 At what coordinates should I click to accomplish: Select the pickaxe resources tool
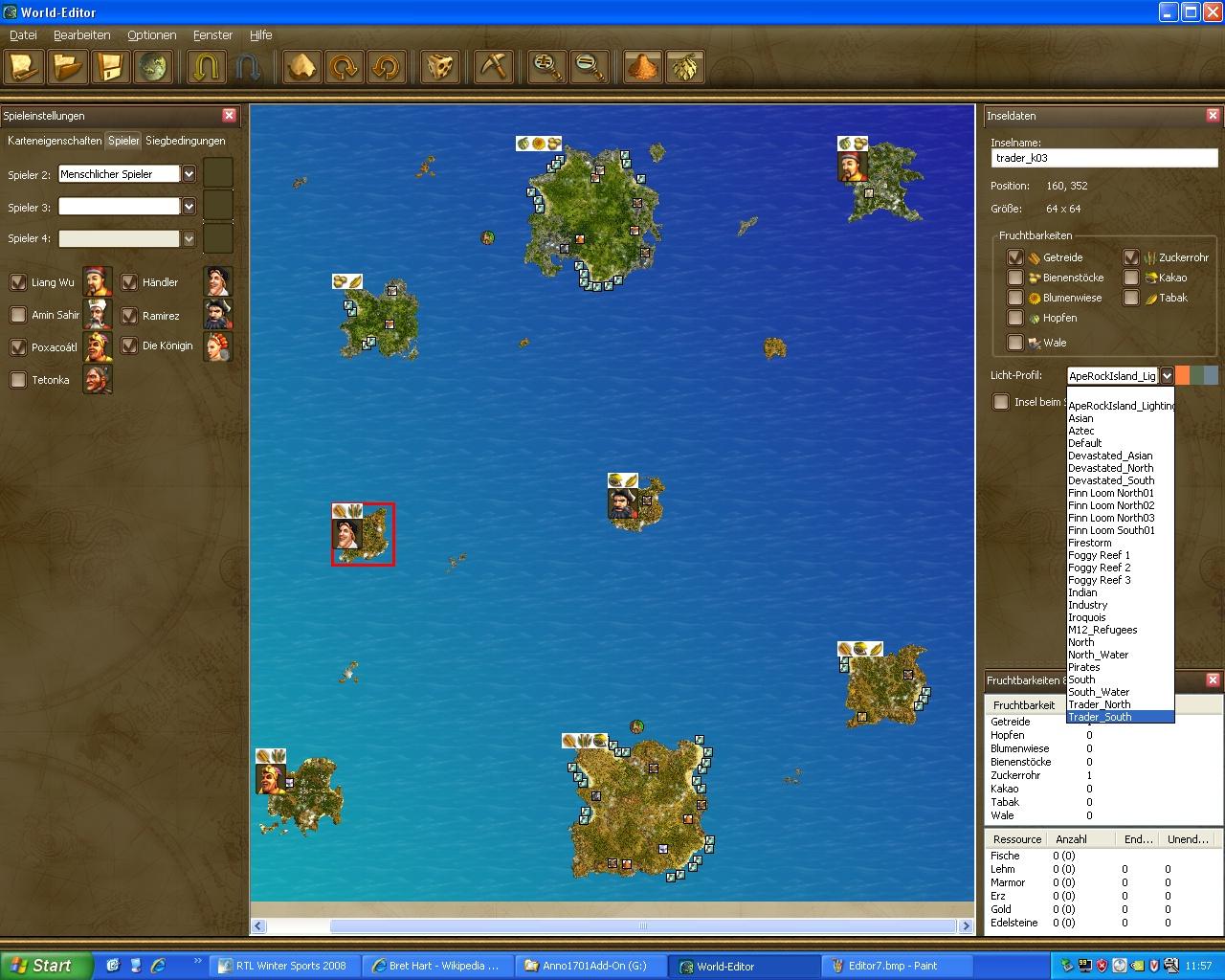pos(494,67)
